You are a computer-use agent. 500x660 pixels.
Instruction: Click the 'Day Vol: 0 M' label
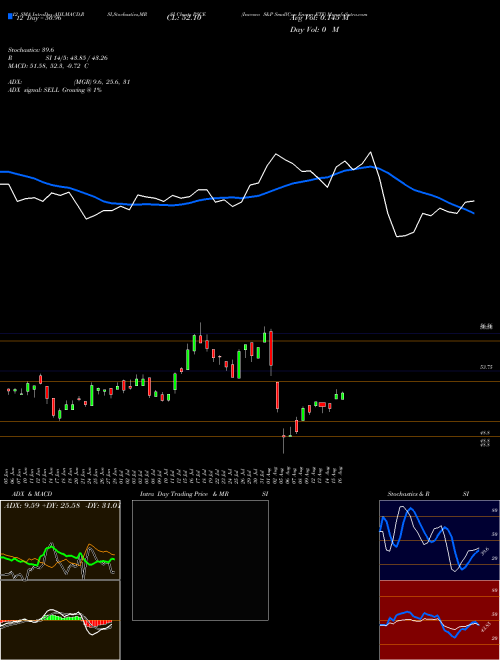pos(314,30)
